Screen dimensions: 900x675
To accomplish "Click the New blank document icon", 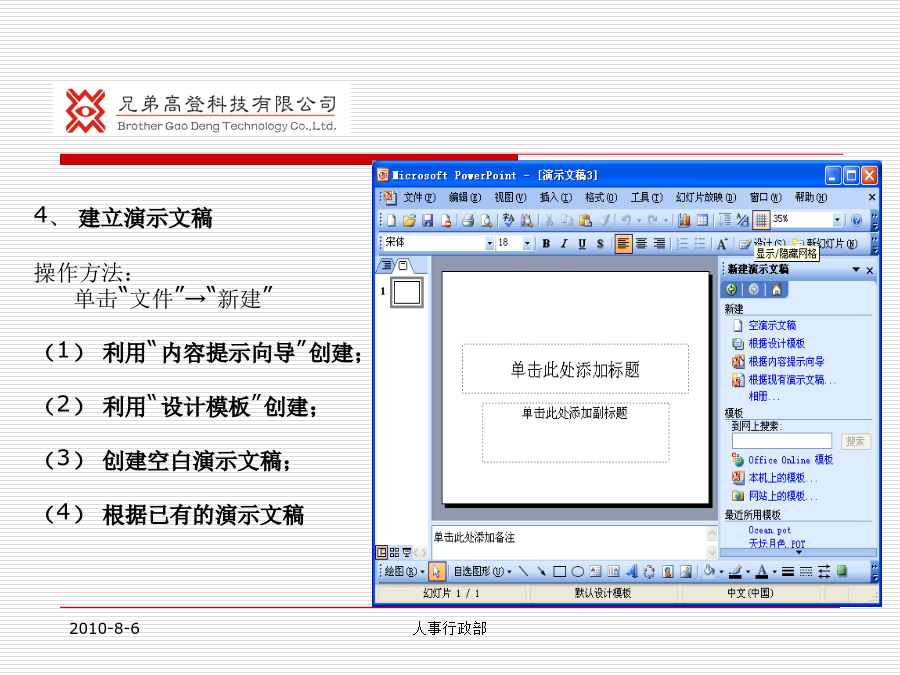I will pyautogui.click(x=391, y=220).
